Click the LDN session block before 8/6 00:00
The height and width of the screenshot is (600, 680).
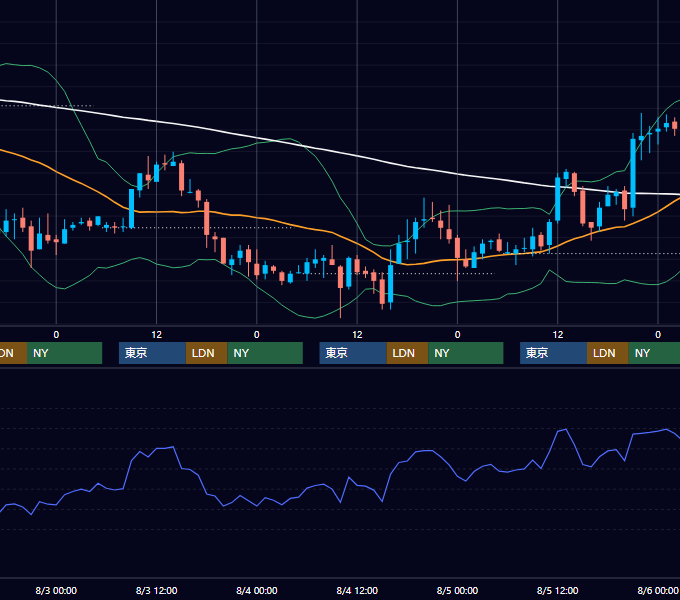pyautogui.click(x=608, y=353)
